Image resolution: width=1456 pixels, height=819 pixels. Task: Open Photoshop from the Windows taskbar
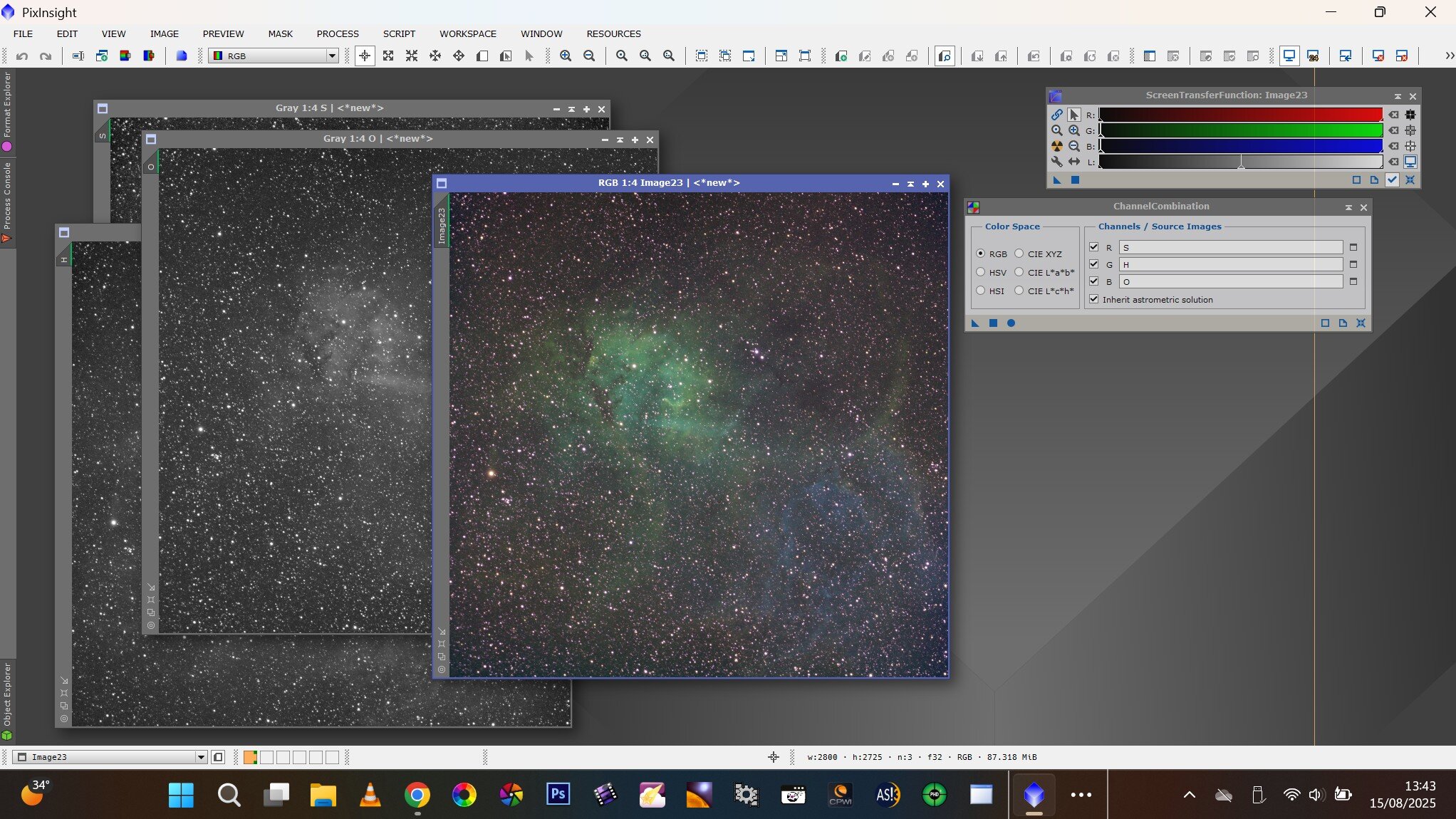(558, 794)
